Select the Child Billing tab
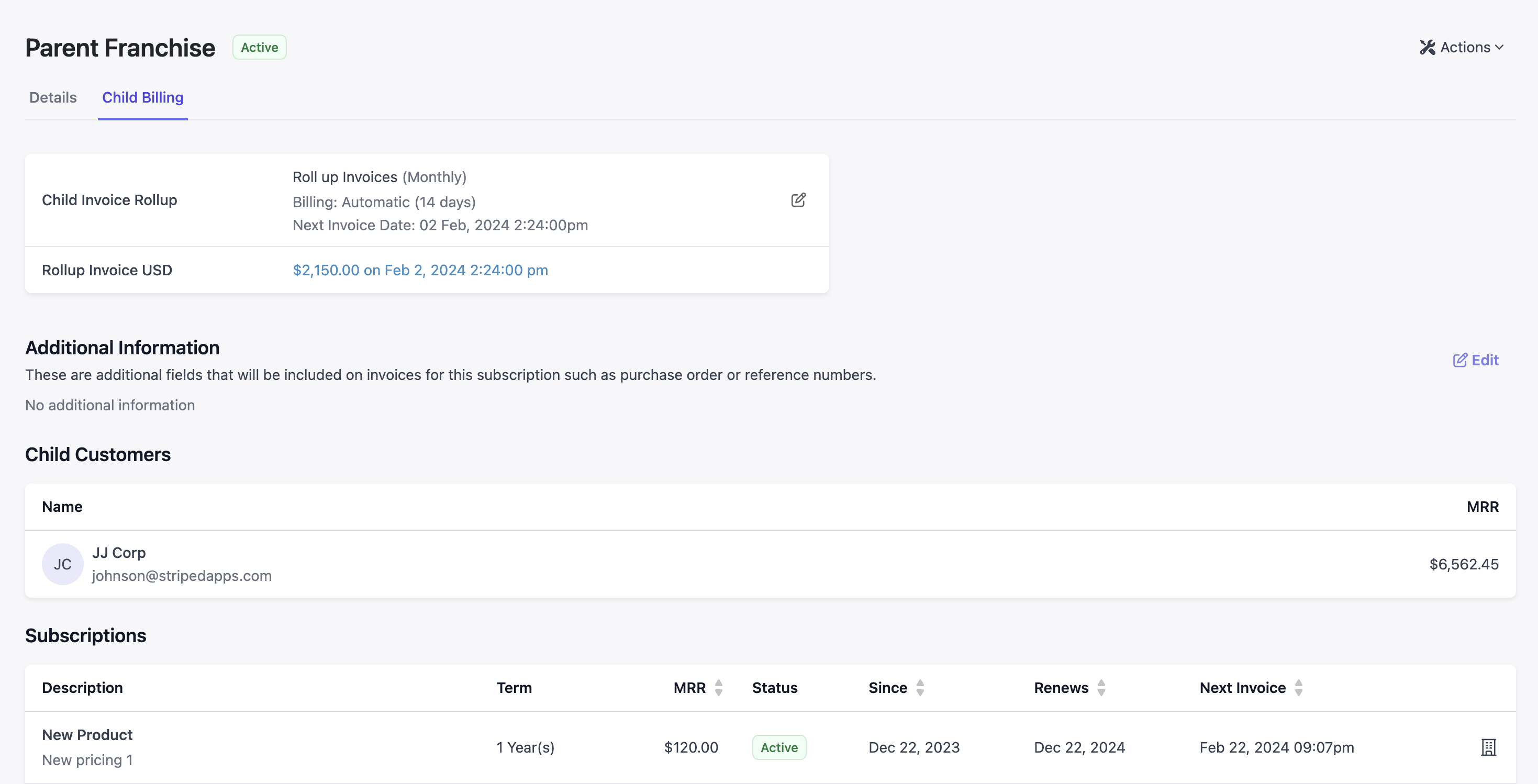This screenshot has height=784, width=1538. pos(143,97)
